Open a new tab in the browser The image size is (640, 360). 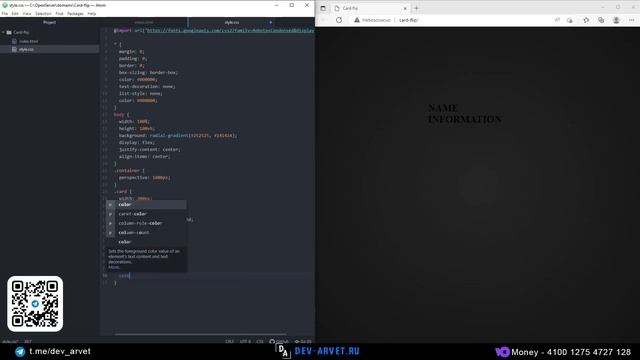pyautogui.click(x=416, y=8)
